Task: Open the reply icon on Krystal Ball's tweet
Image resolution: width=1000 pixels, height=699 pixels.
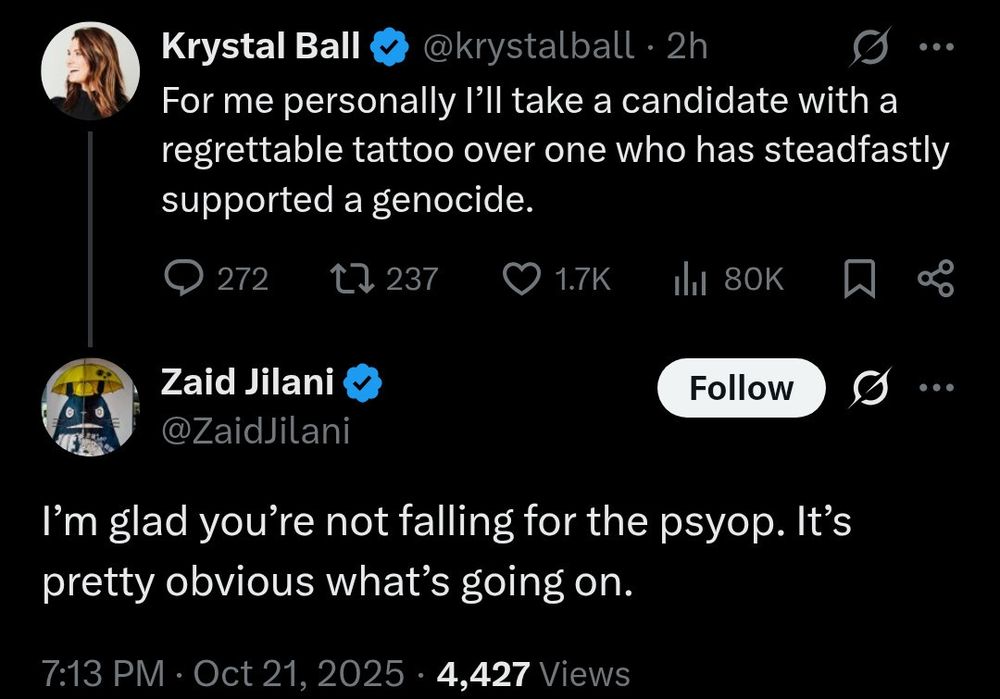Action: point(186,278)
